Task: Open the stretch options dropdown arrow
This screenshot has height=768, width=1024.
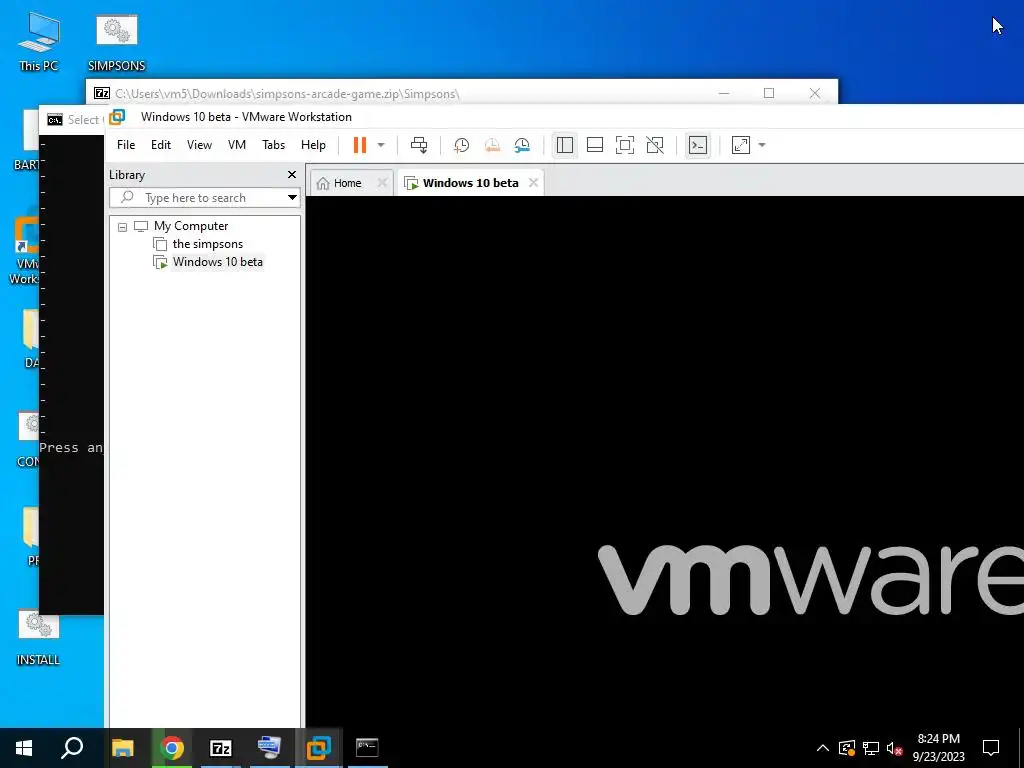Action: (761, 145)
